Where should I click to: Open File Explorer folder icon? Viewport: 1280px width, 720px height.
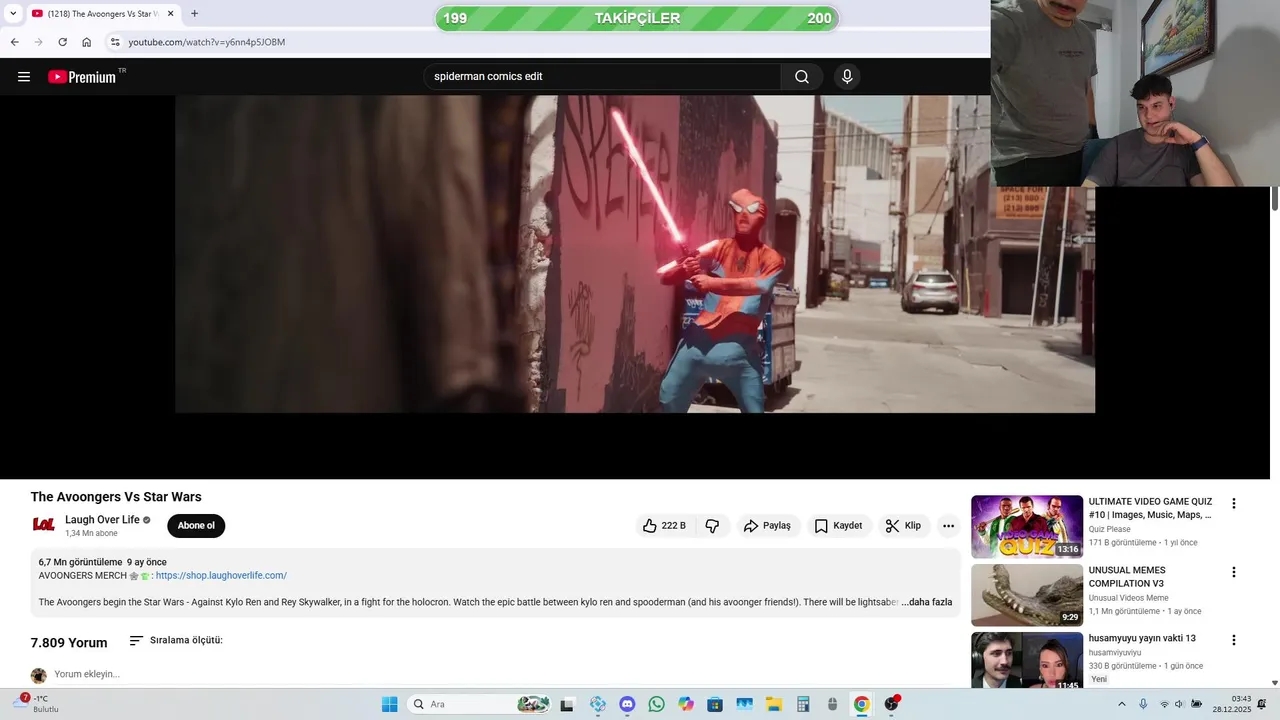click(774, 704)
